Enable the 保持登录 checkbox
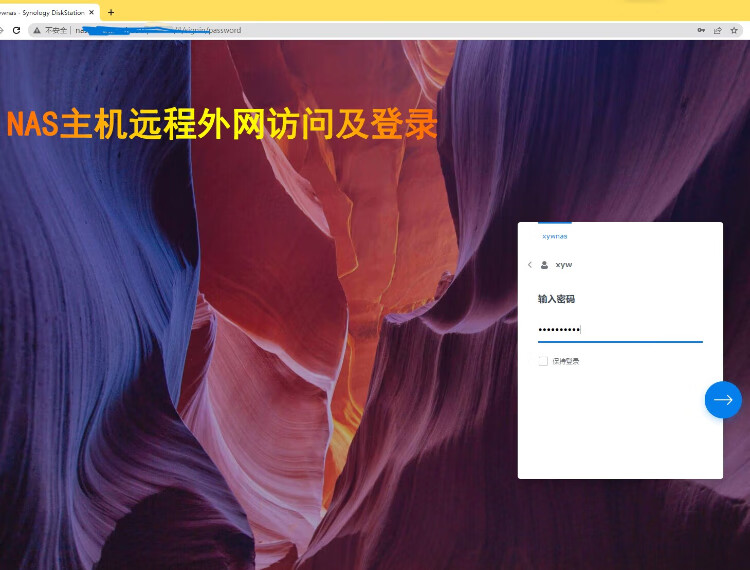 click(x=543, y=361)
